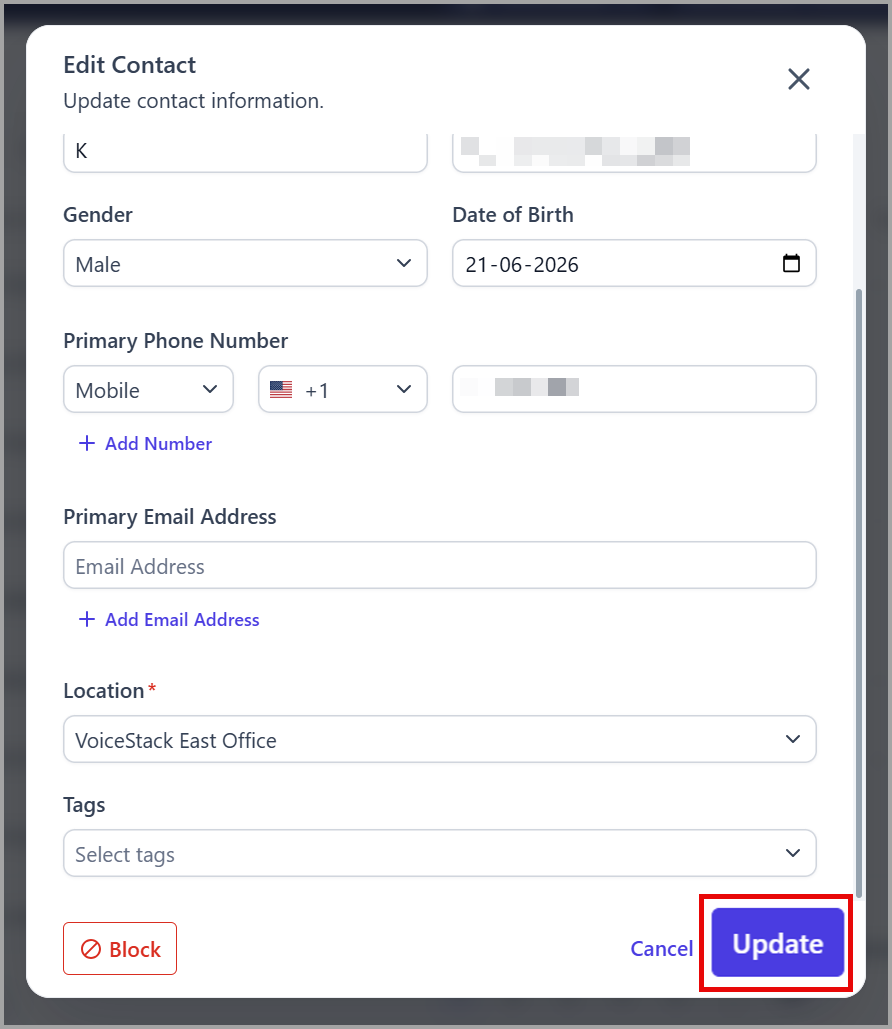This screenshot has width=892, height=1029.
Task: Click the primary phone number input field
Action: (634, 389)
